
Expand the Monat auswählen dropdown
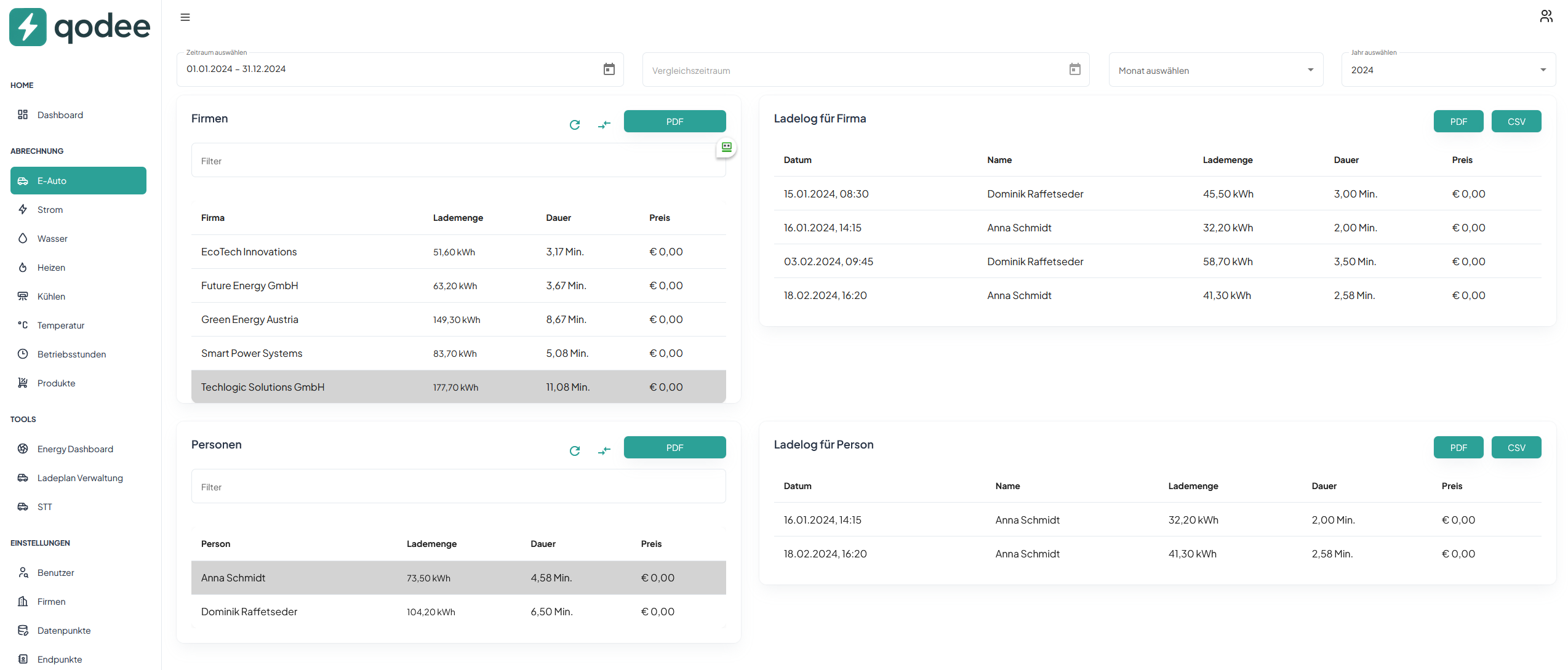click(1215, 70)
